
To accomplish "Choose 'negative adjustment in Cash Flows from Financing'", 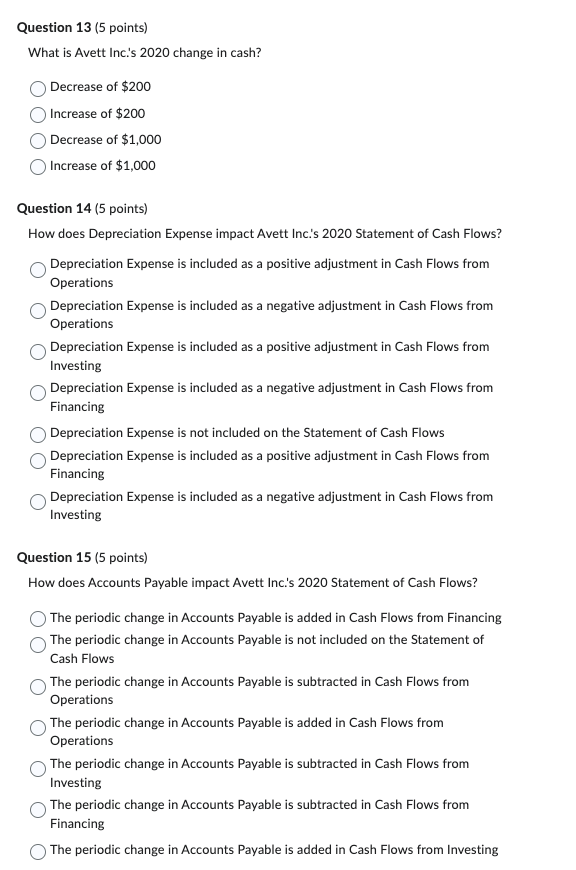I will [37, 393].
